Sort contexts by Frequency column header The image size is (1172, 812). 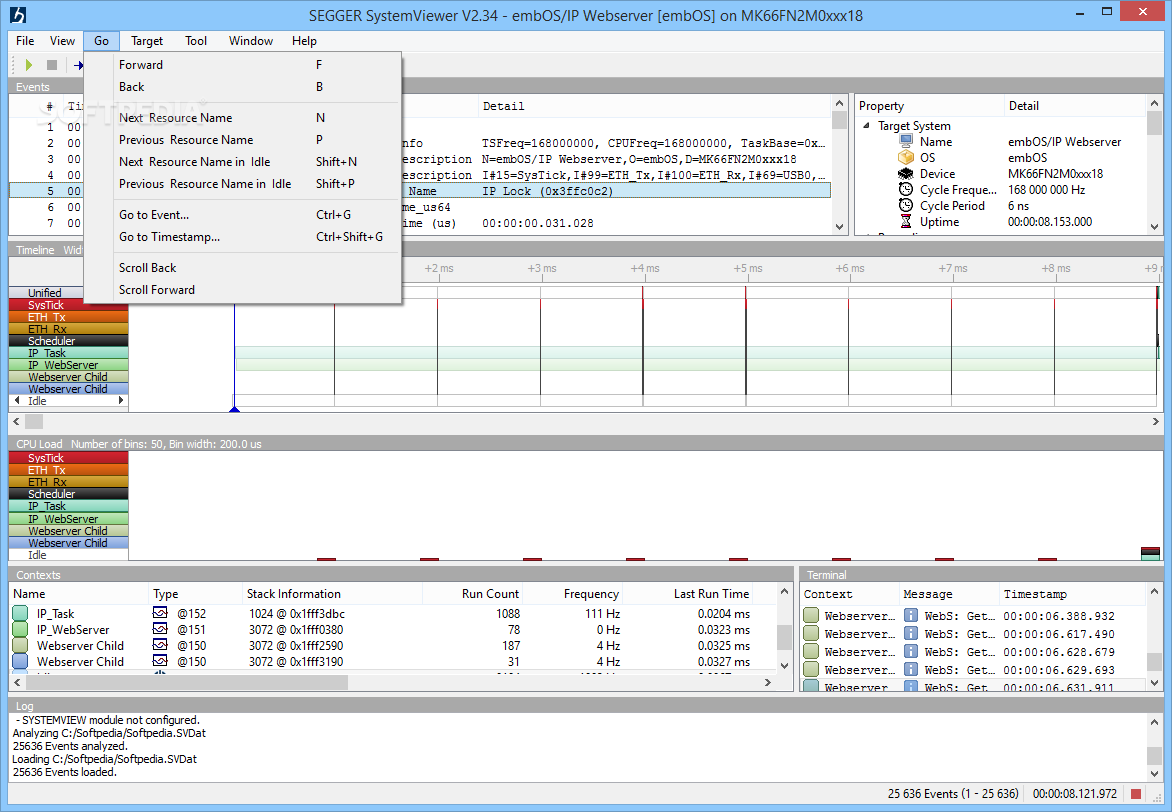coord(572,594)
